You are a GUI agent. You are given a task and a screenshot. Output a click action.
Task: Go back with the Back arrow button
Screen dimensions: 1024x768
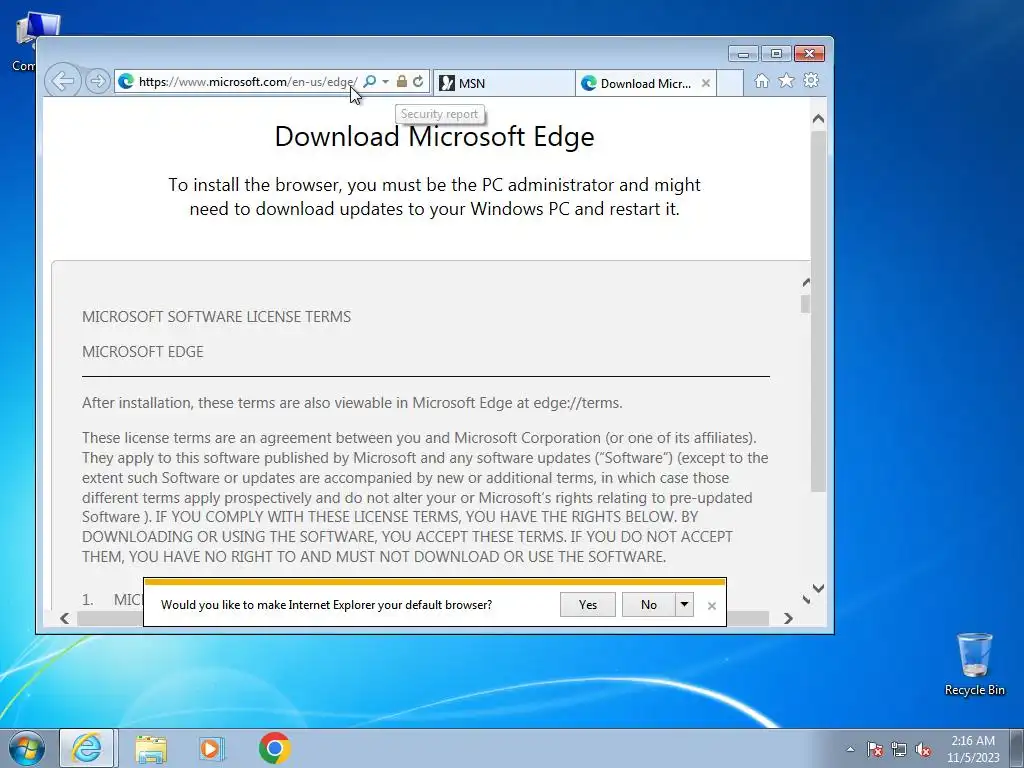[63, 81]
